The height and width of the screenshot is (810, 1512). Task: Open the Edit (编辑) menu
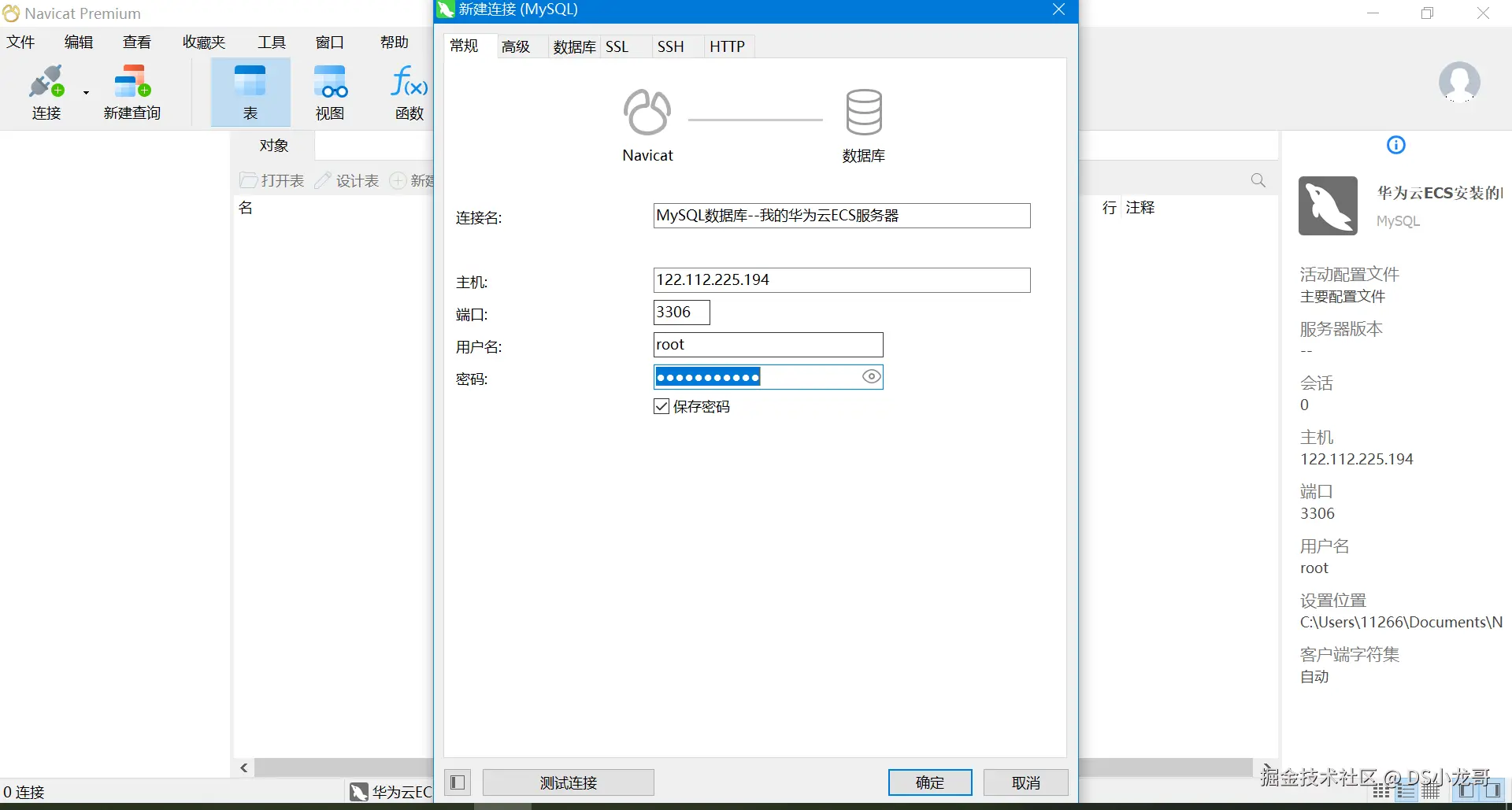pyautogui.click(x=79, y=42)
